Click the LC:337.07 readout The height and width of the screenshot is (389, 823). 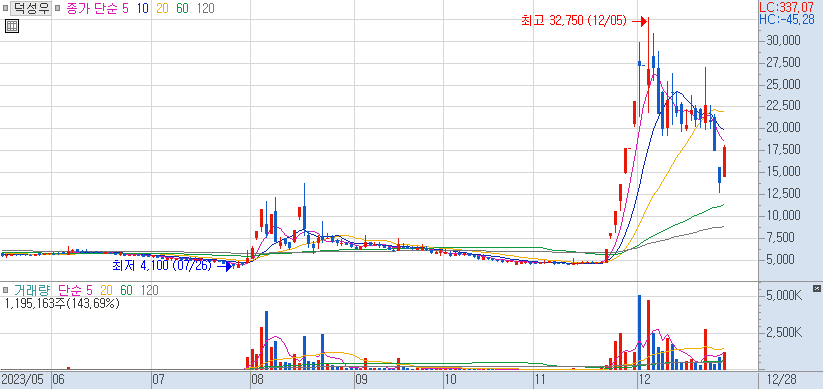787,7
